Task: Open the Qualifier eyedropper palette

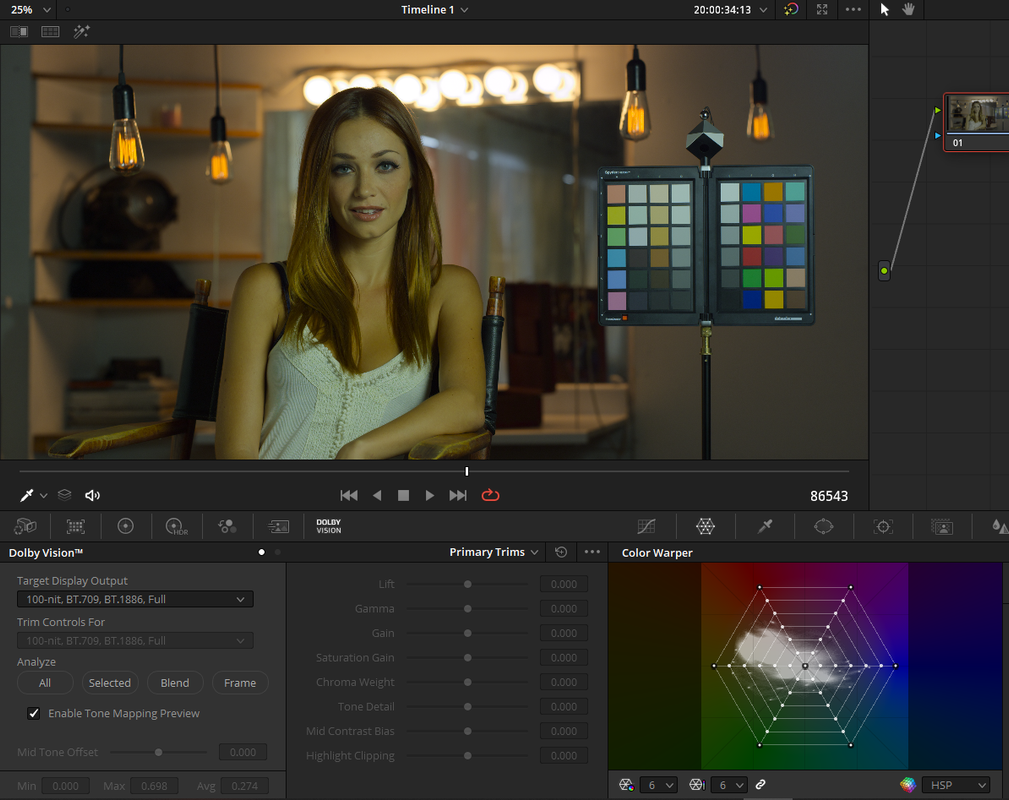Action: (x=764, y=526)
